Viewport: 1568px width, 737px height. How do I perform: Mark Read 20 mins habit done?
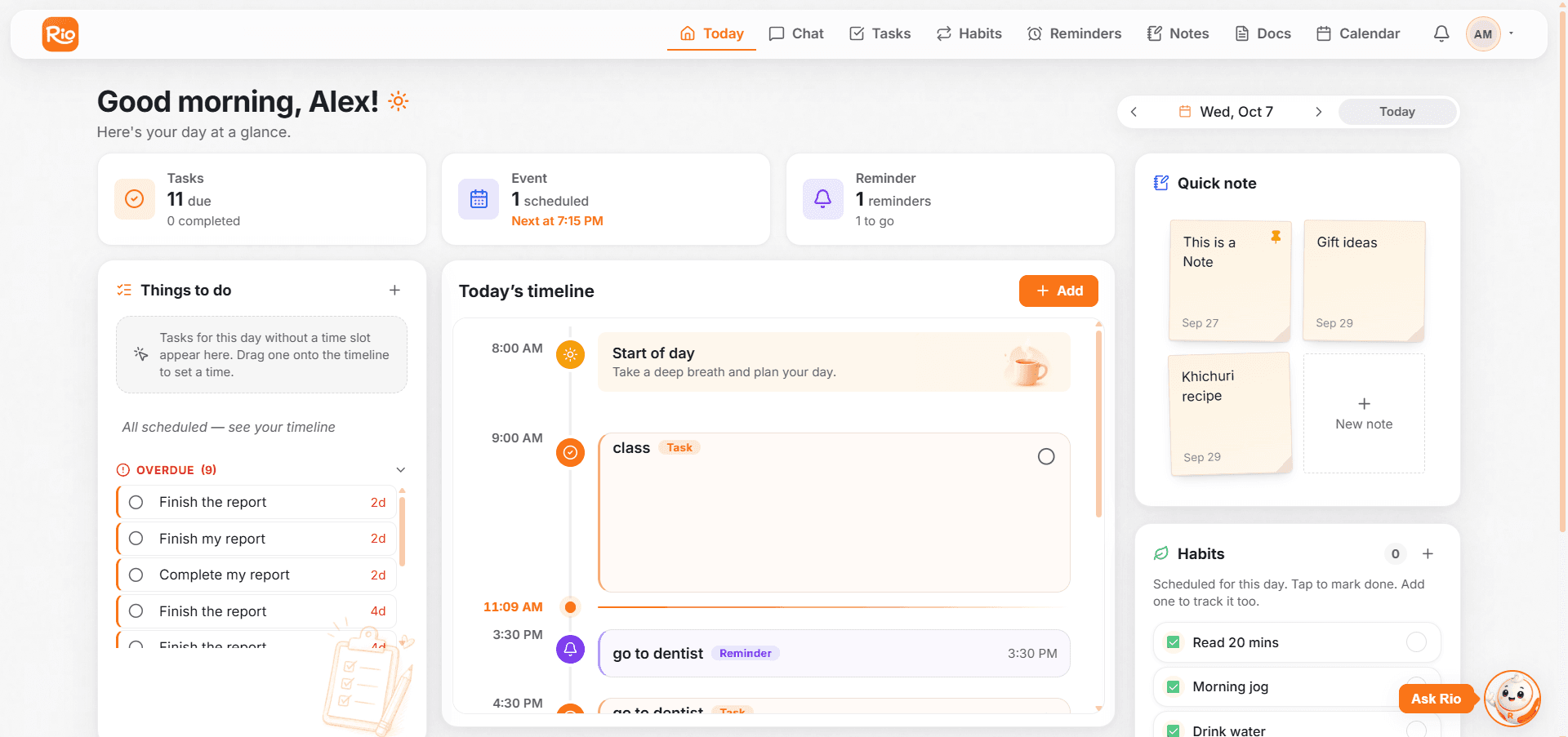point(1416,642)
